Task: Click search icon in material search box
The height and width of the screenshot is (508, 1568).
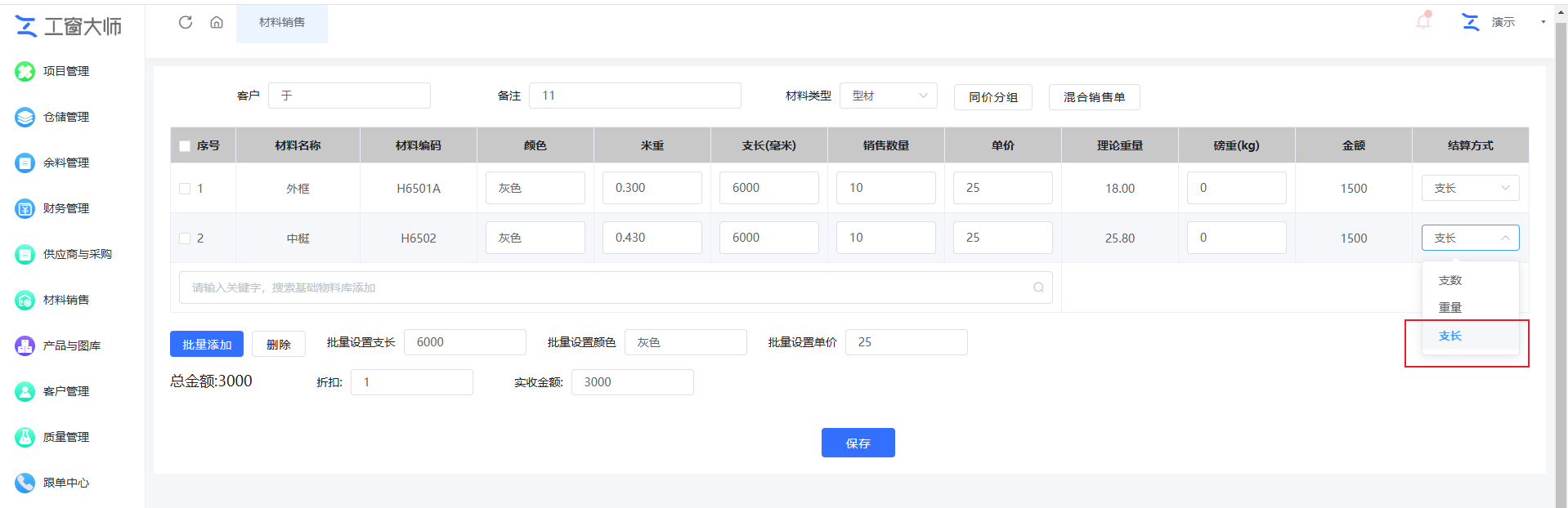Action: click(1038, 287)
